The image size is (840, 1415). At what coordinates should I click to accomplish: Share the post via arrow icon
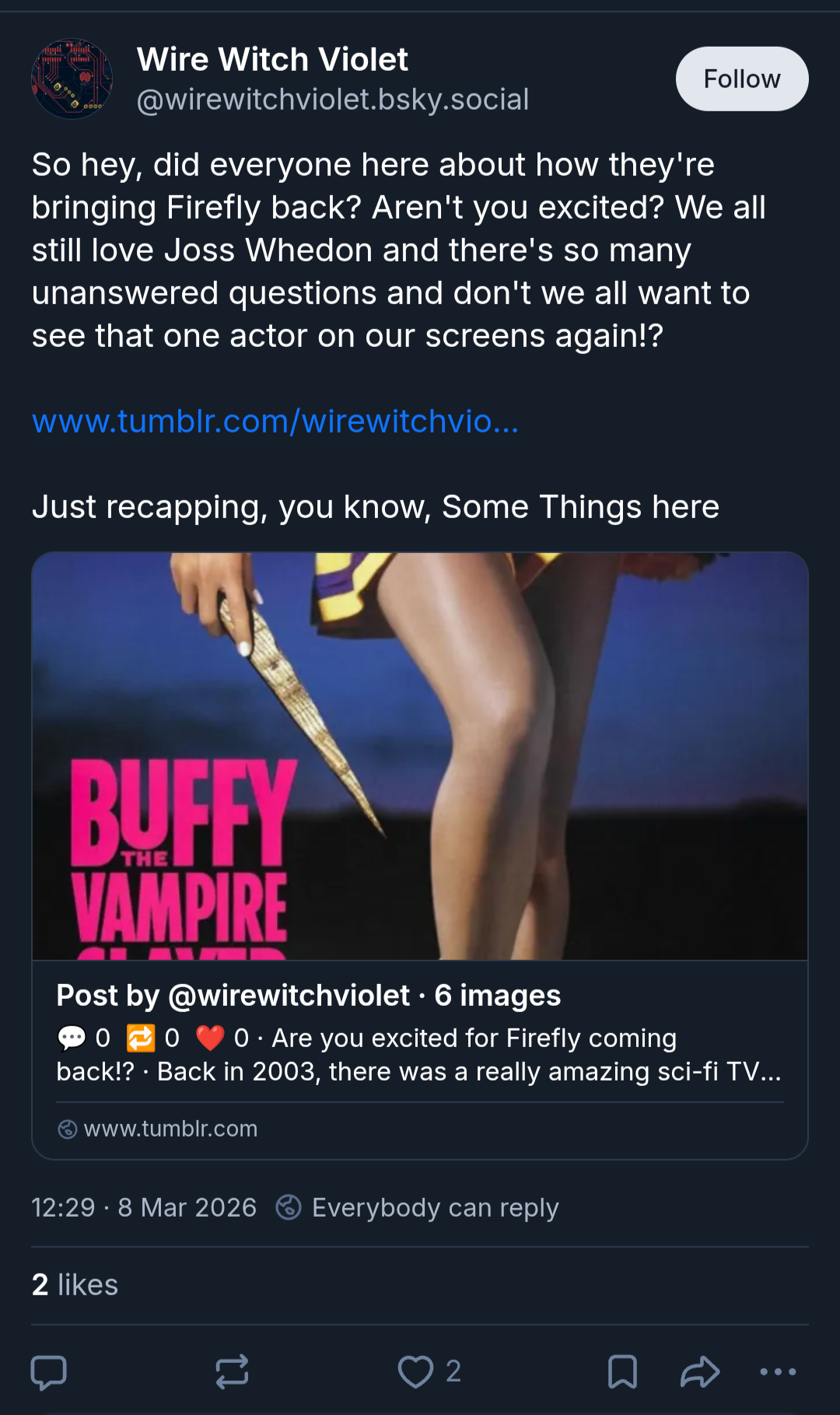pyautogui.click(x=700, y=1371)
